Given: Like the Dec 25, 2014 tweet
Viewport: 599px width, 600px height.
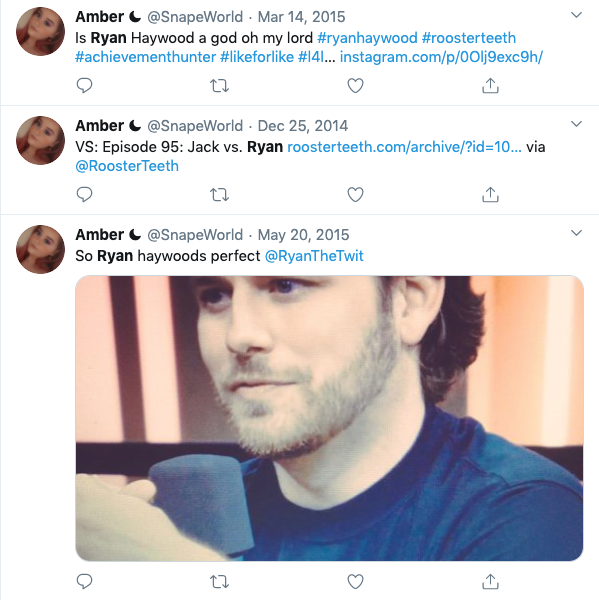Looking at the screenshot, I should pyautogui.click(x=355, y=195).
